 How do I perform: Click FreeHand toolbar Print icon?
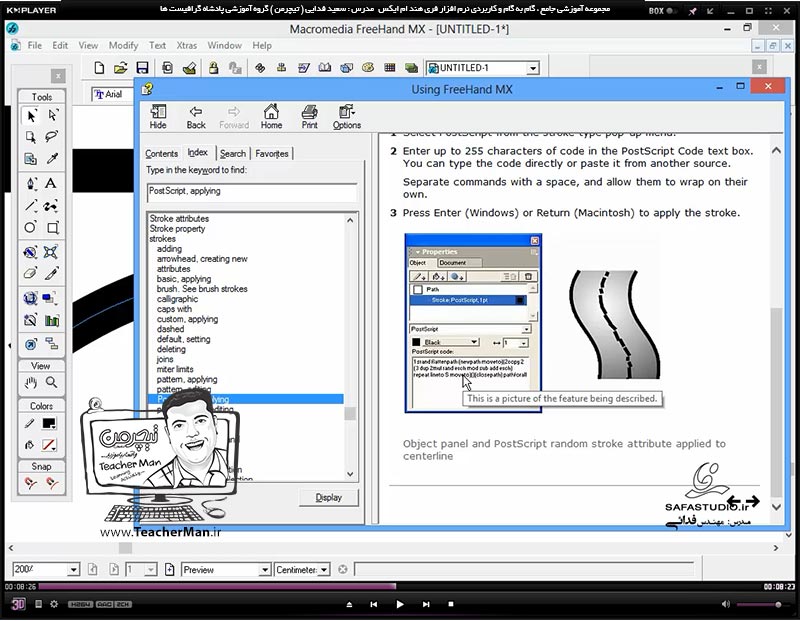pos(190,68)
